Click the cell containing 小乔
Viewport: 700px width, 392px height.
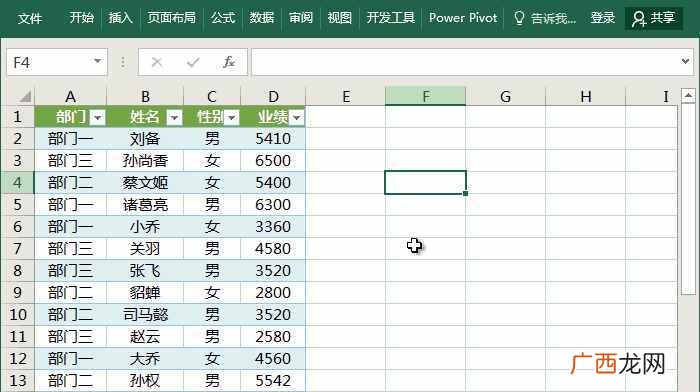(145, 227)
